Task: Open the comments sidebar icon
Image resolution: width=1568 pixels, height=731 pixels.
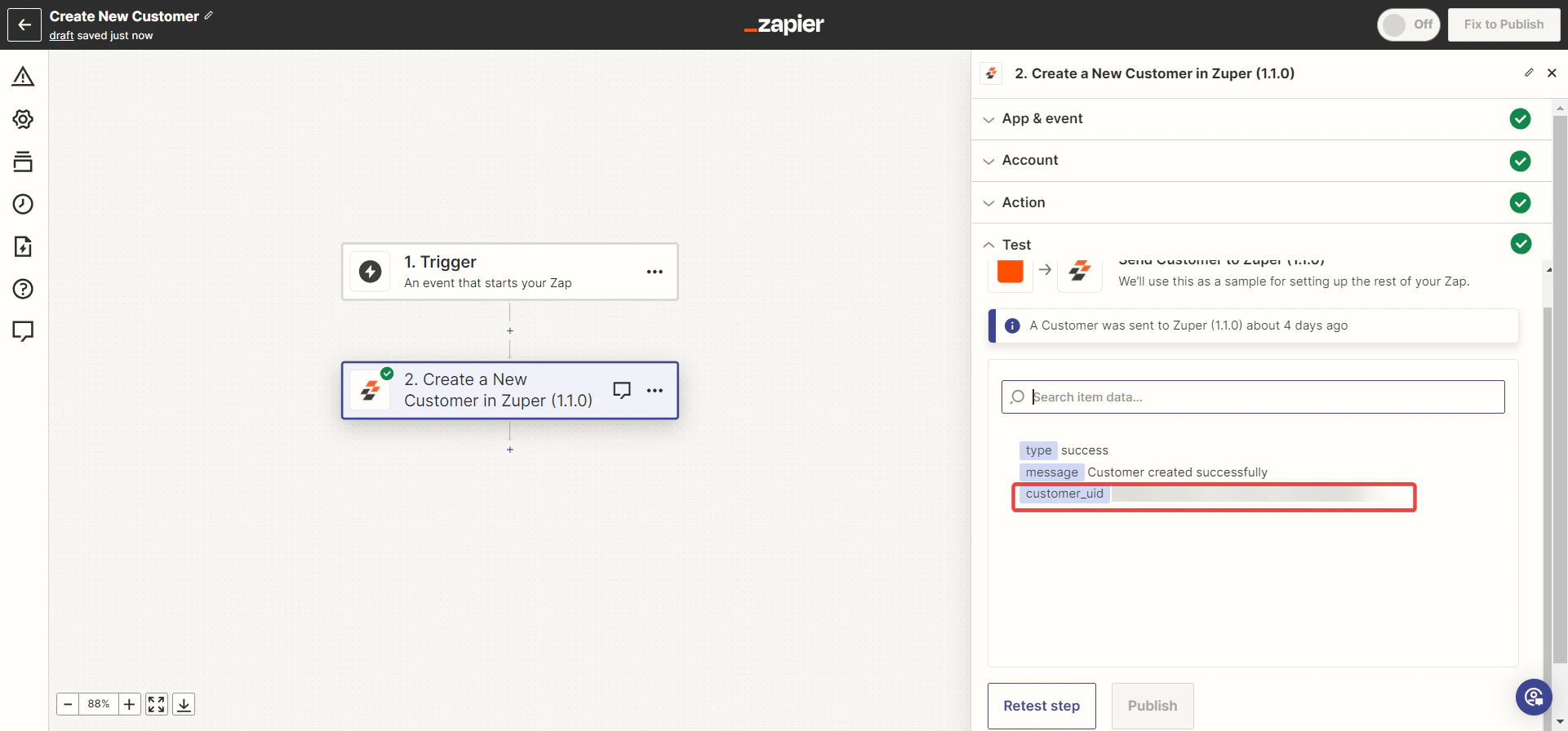Action: 23,331
